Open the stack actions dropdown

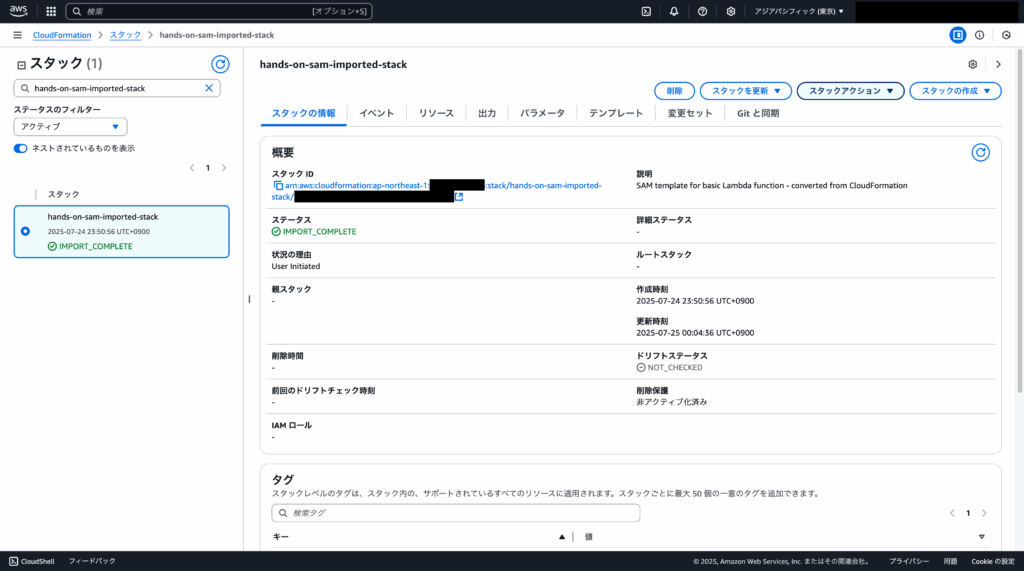coord(850,91)
